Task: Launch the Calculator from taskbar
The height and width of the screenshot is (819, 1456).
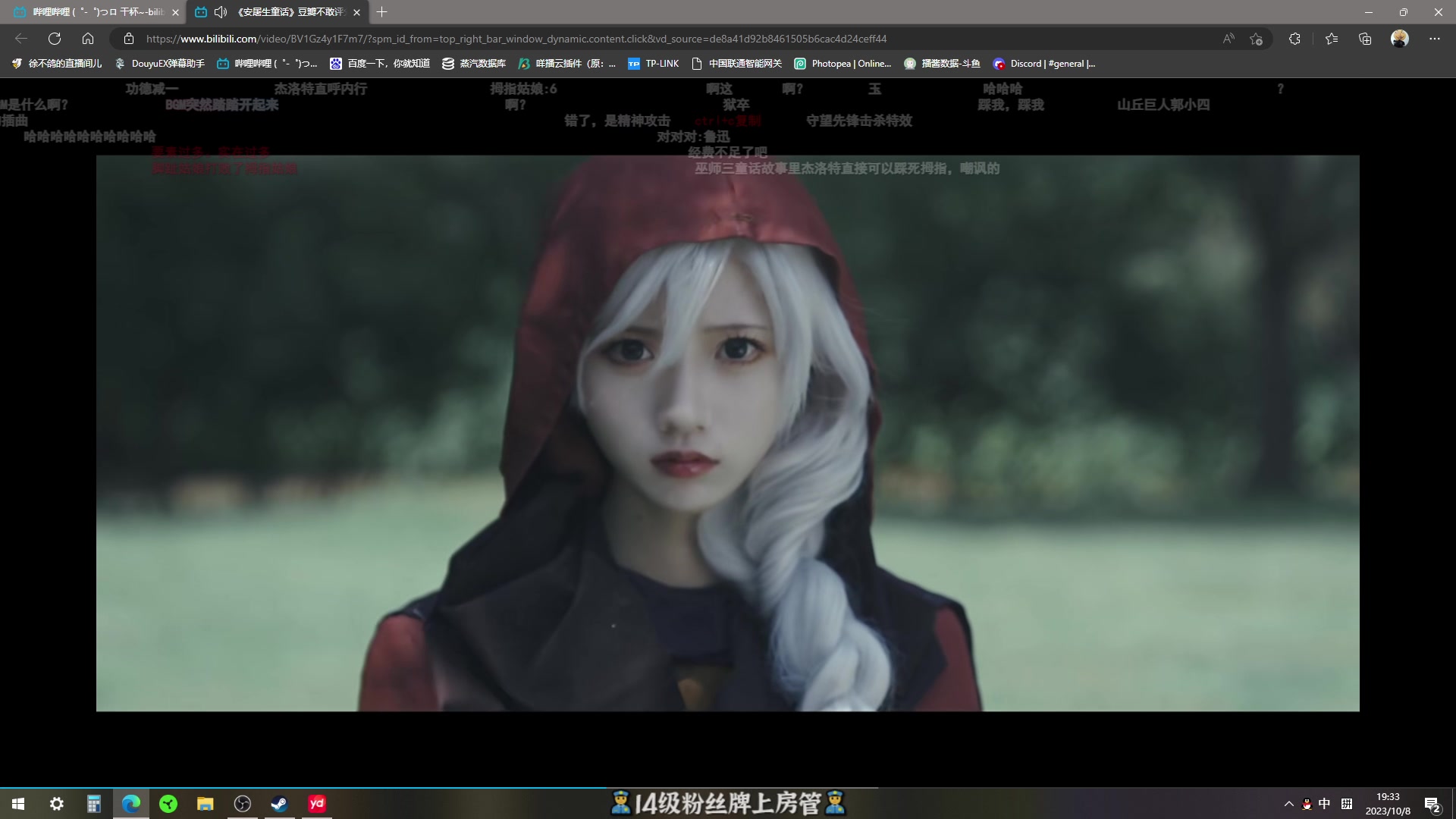Action: 93,804
